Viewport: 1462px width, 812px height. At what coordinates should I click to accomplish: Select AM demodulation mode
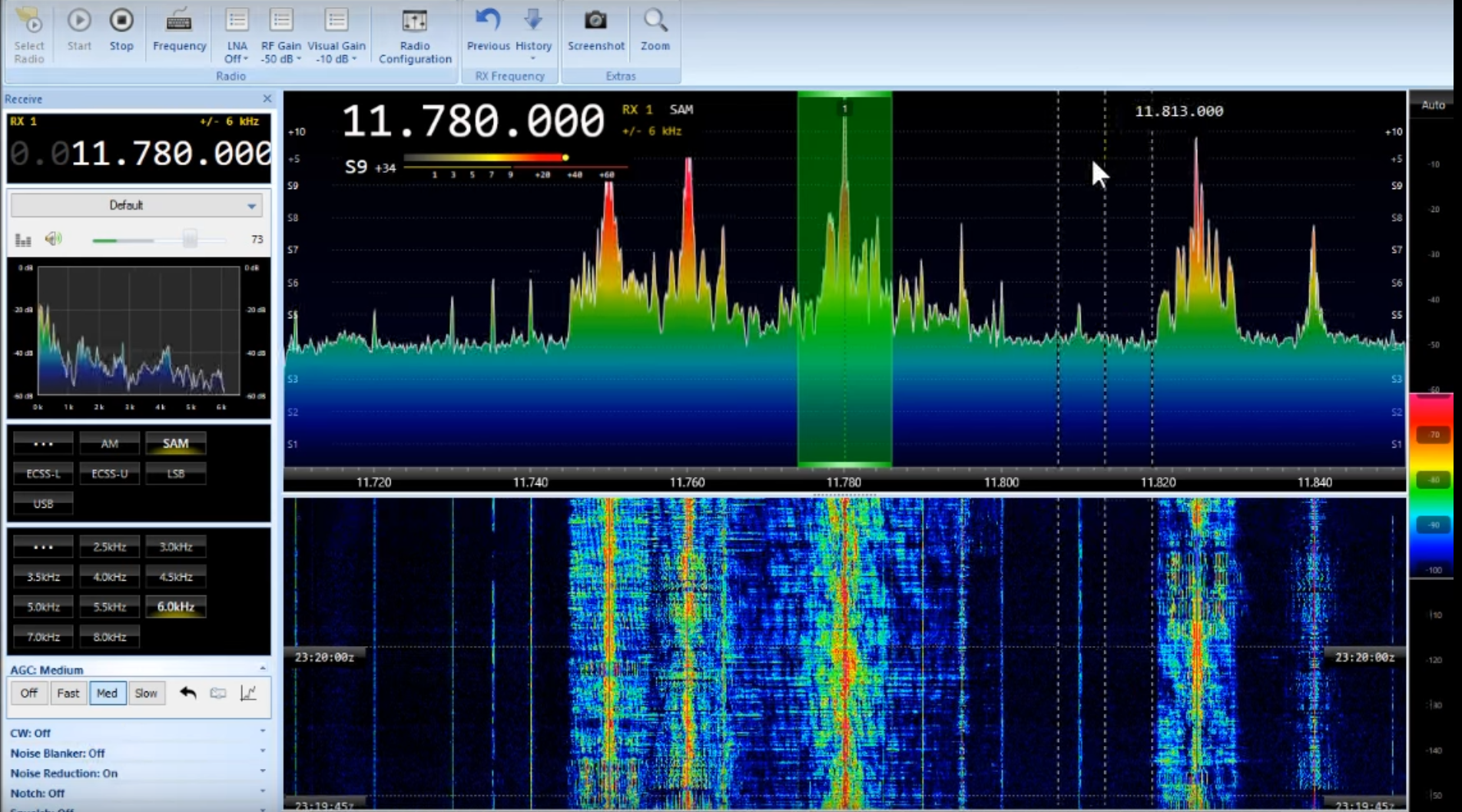click(110, 443)
